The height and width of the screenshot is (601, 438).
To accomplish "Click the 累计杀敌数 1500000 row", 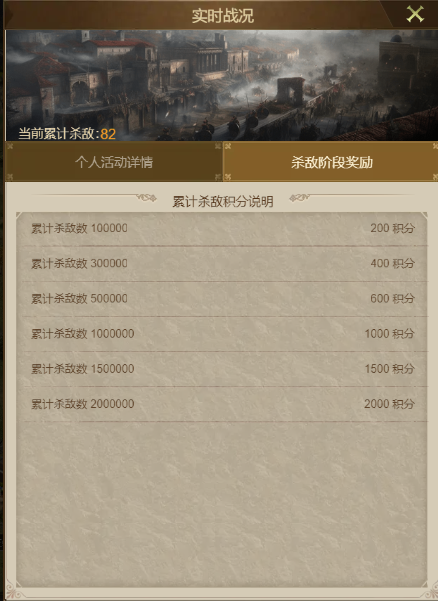I will 224,369.
